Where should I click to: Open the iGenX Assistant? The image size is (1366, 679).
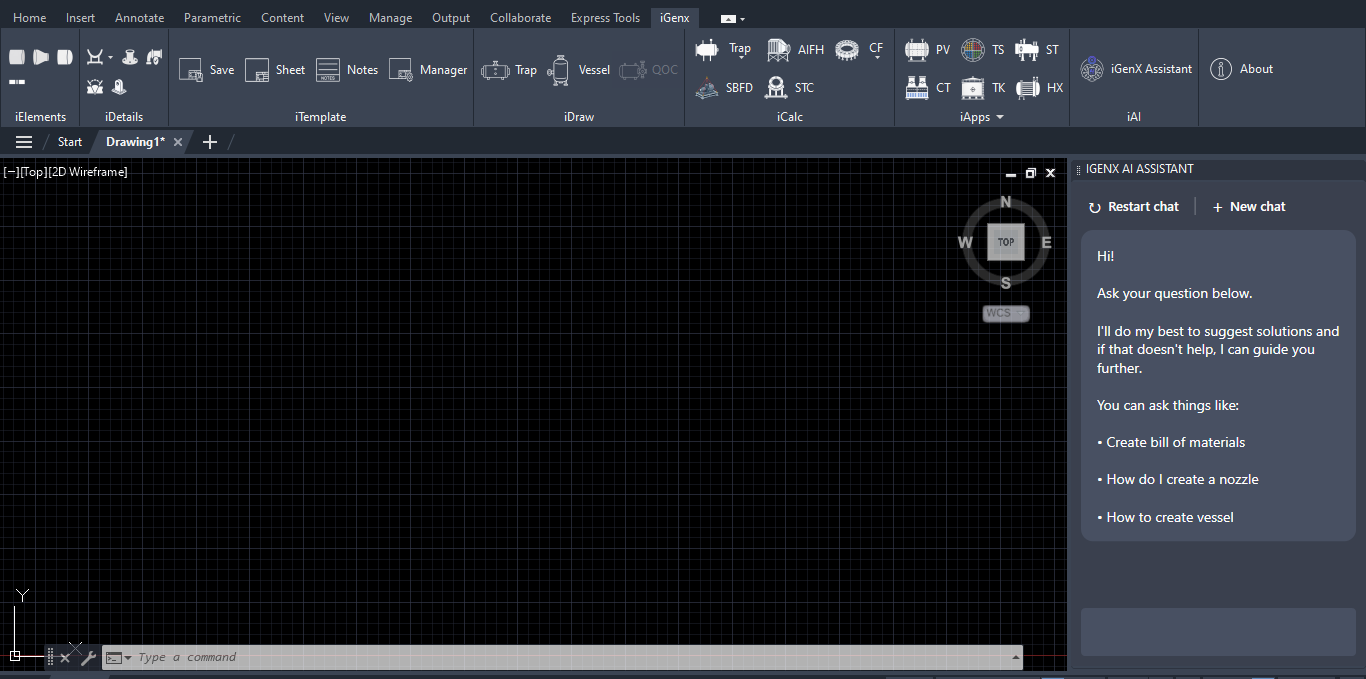click(1136, 69)
